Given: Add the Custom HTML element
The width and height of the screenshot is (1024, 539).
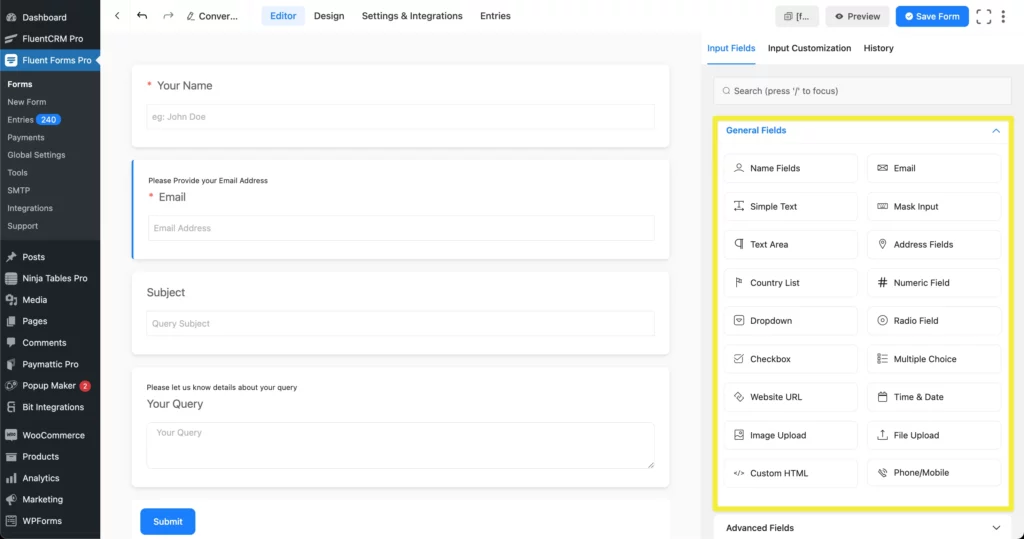Looking at the screenshot, I should 790,473.
